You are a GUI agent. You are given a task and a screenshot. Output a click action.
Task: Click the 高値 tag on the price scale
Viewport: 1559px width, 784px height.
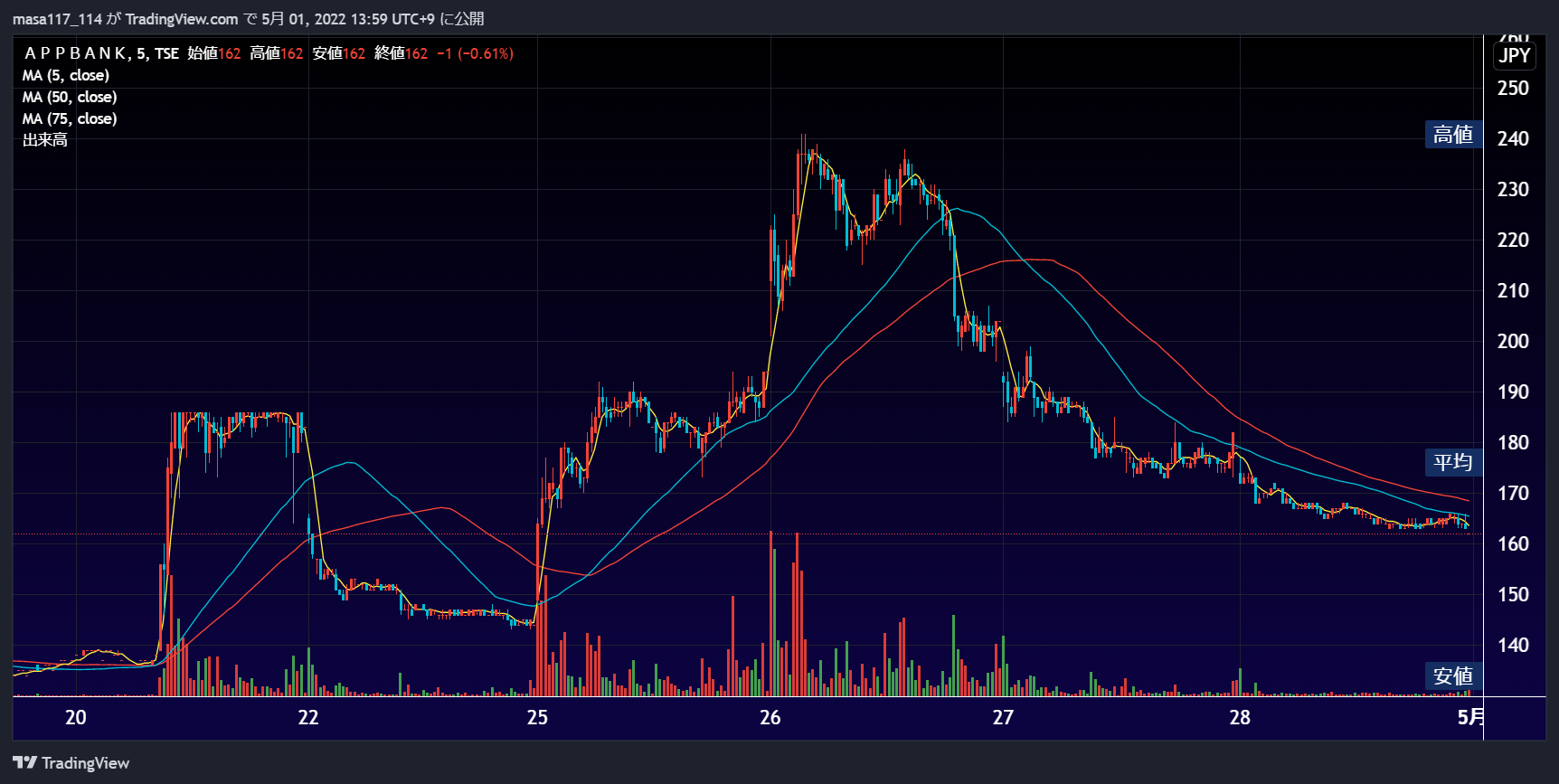[1453, 135]
